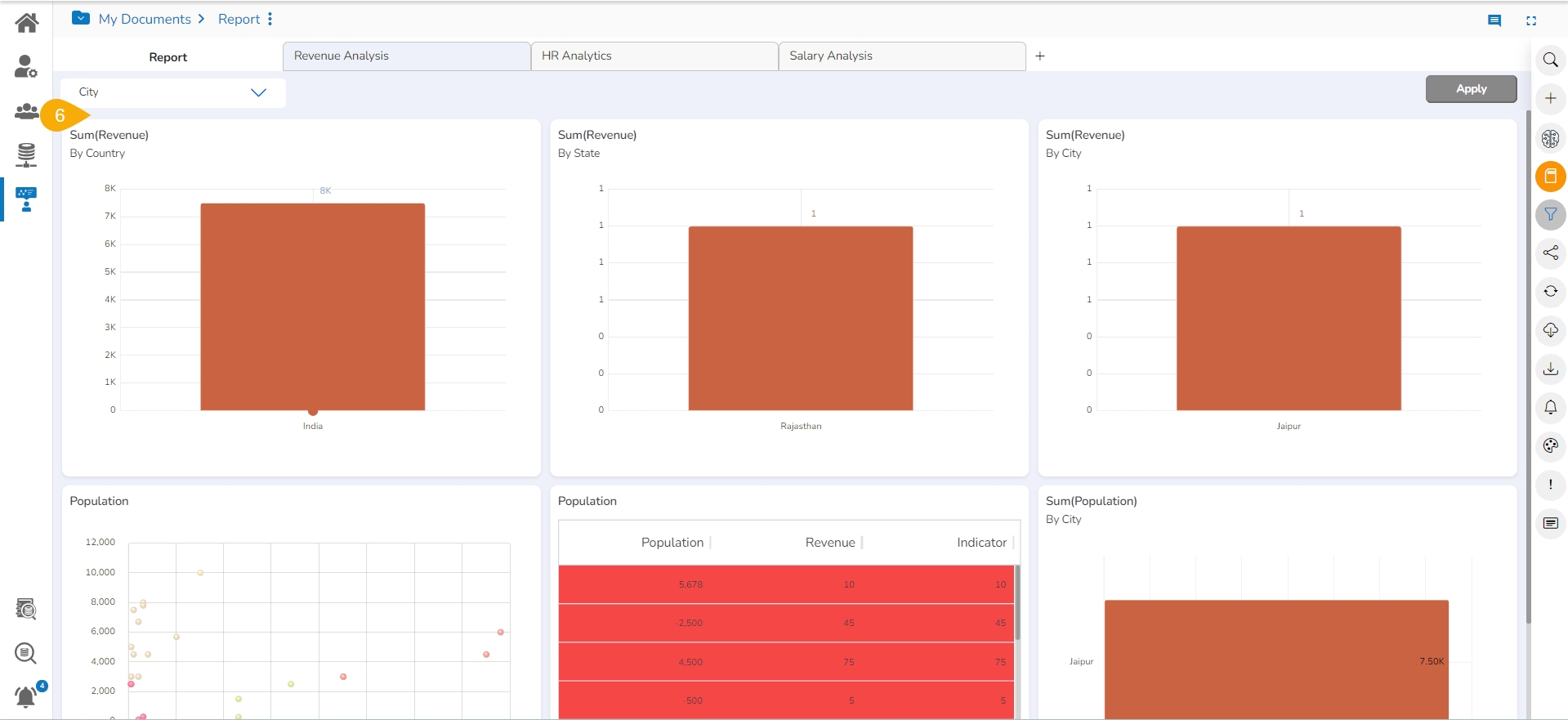Click the refresh data icon
Screen dimensions: 1568x720
pyautogui.click(x=1550, y=292)
